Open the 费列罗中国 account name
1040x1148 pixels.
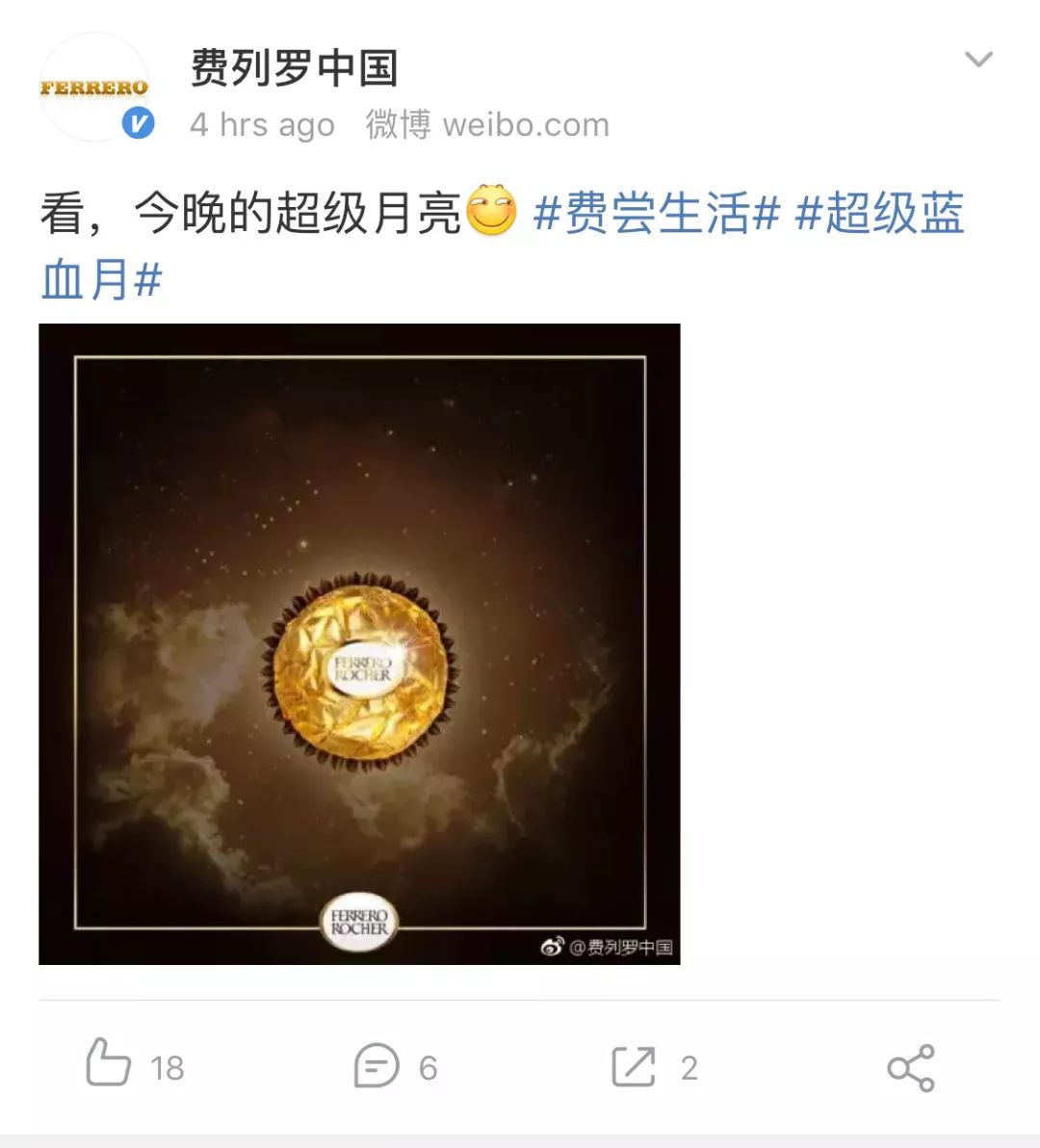pyautogui.click(x=295, y=67)
